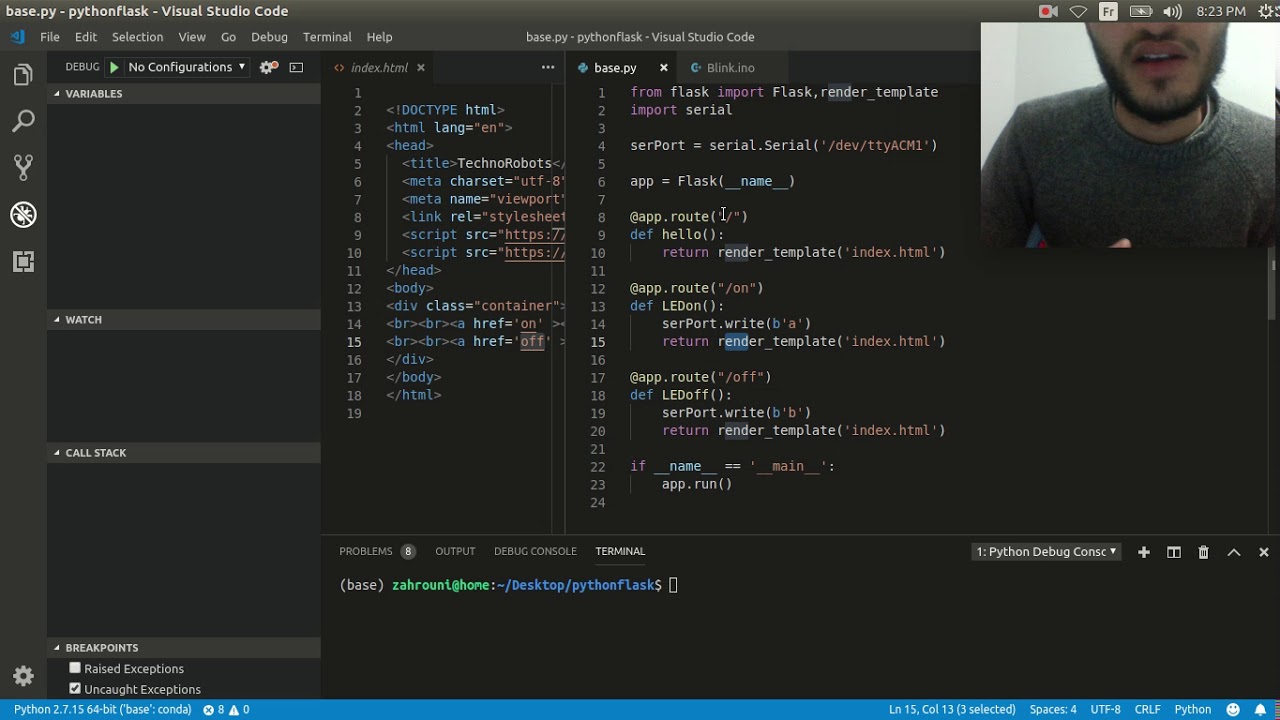Open the Debug view icon
This screenshot has width=1280, height=720.
coord(23,214)
